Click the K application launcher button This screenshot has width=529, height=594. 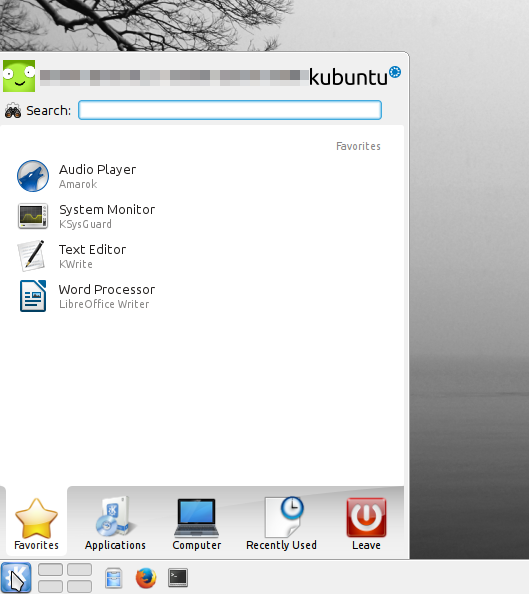coord(16,577)
